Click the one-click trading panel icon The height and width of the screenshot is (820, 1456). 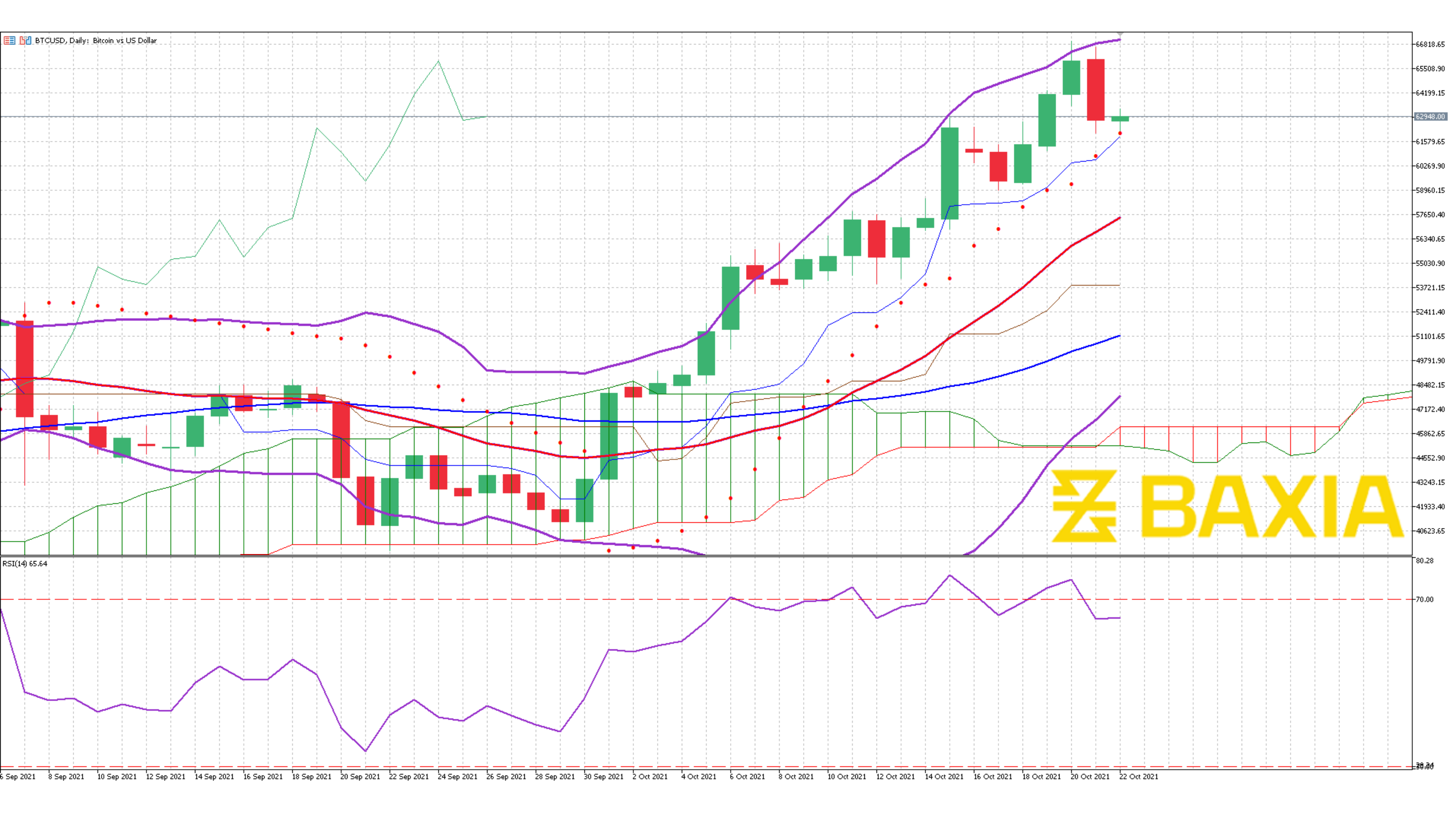pyautogui.click(x=9, y=41)
